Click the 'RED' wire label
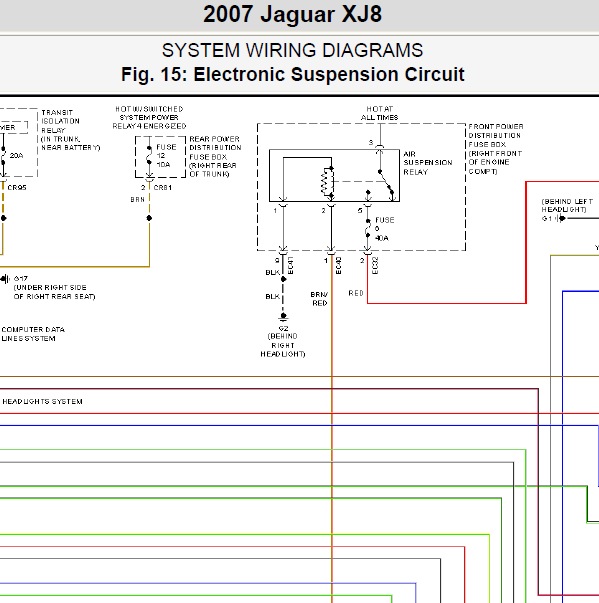Screen dimensions: 599x603 click(x=356, y=293)
